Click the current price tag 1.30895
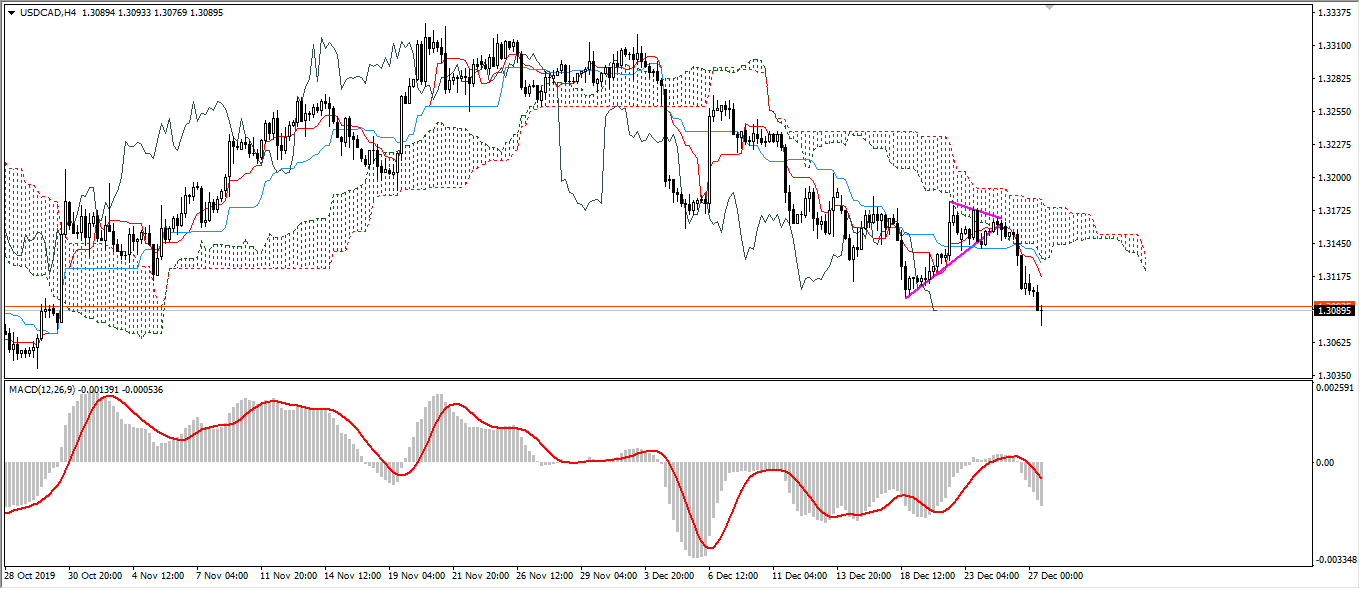This screenshot has width=1360, height=589. click(x=1336, y=311)
